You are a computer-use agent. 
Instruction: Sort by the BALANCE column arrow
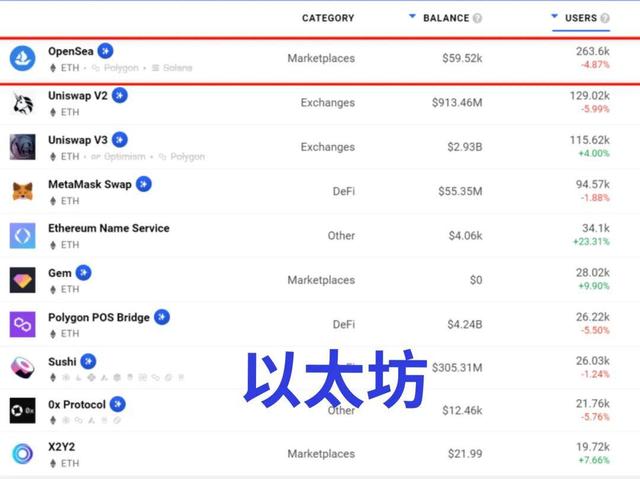[412, 16]
